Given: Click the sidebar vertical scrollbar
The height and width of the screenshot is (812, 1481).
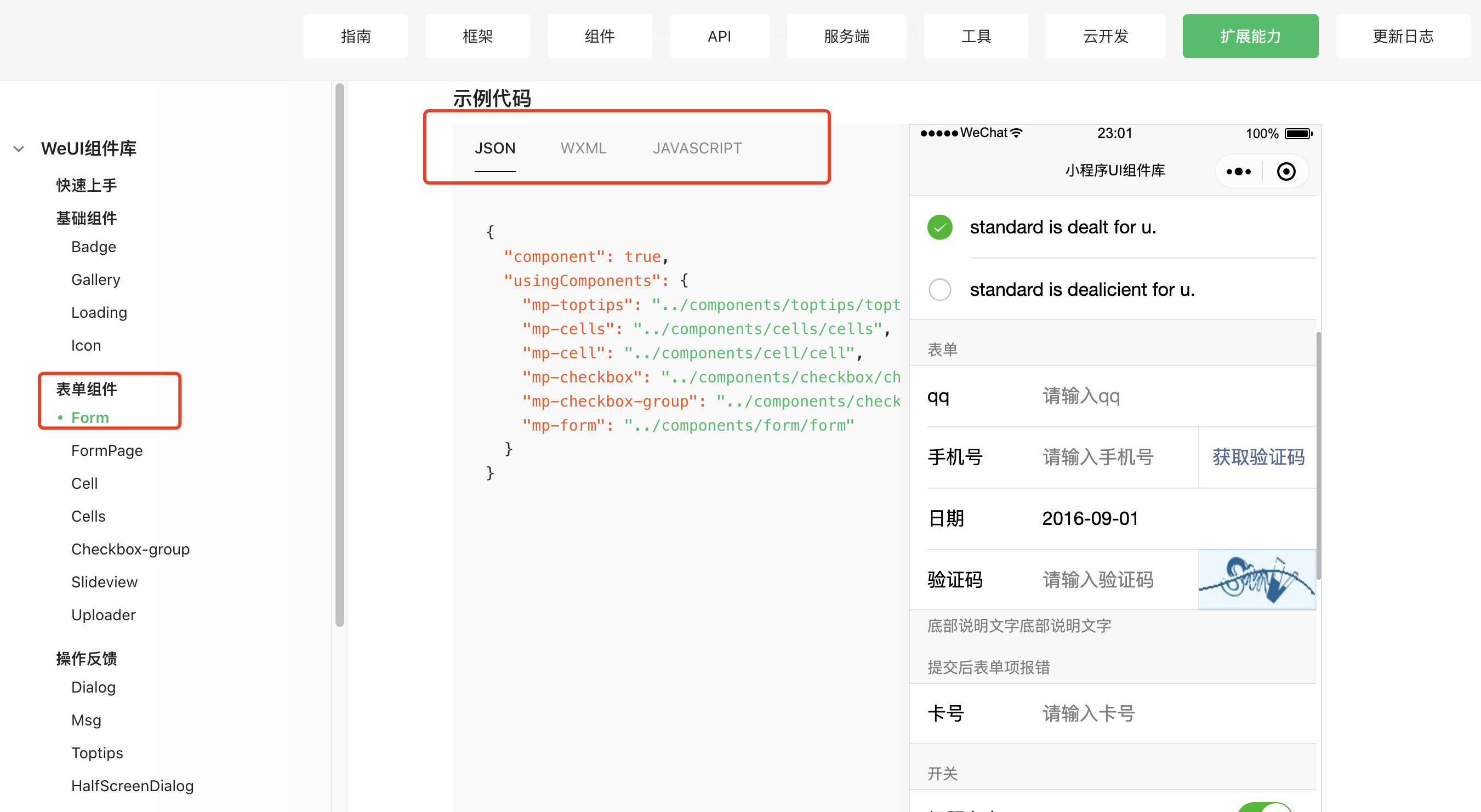Looking at the screenshot, I should pyautogui.click(x=340, y=354).
